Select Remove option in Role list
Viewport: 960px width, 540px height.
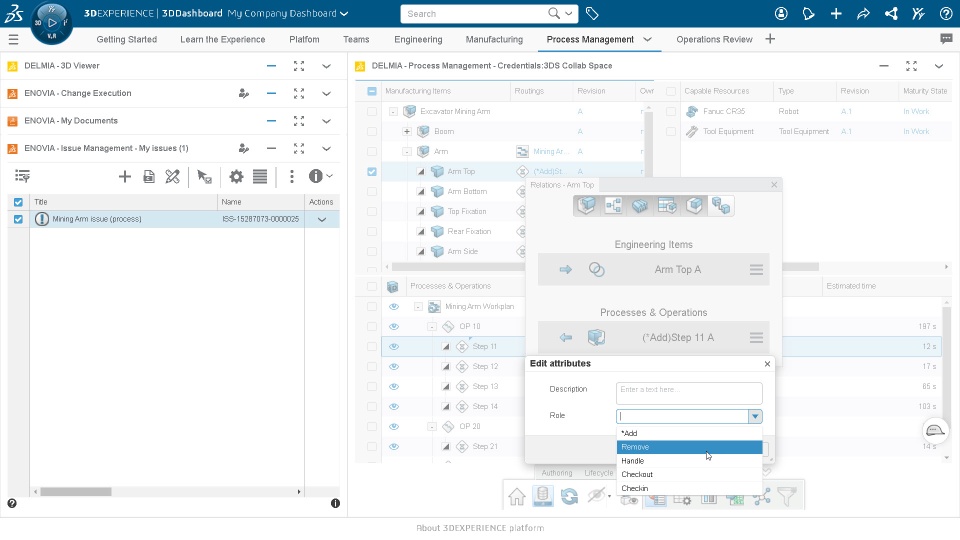tap(689, 447)
